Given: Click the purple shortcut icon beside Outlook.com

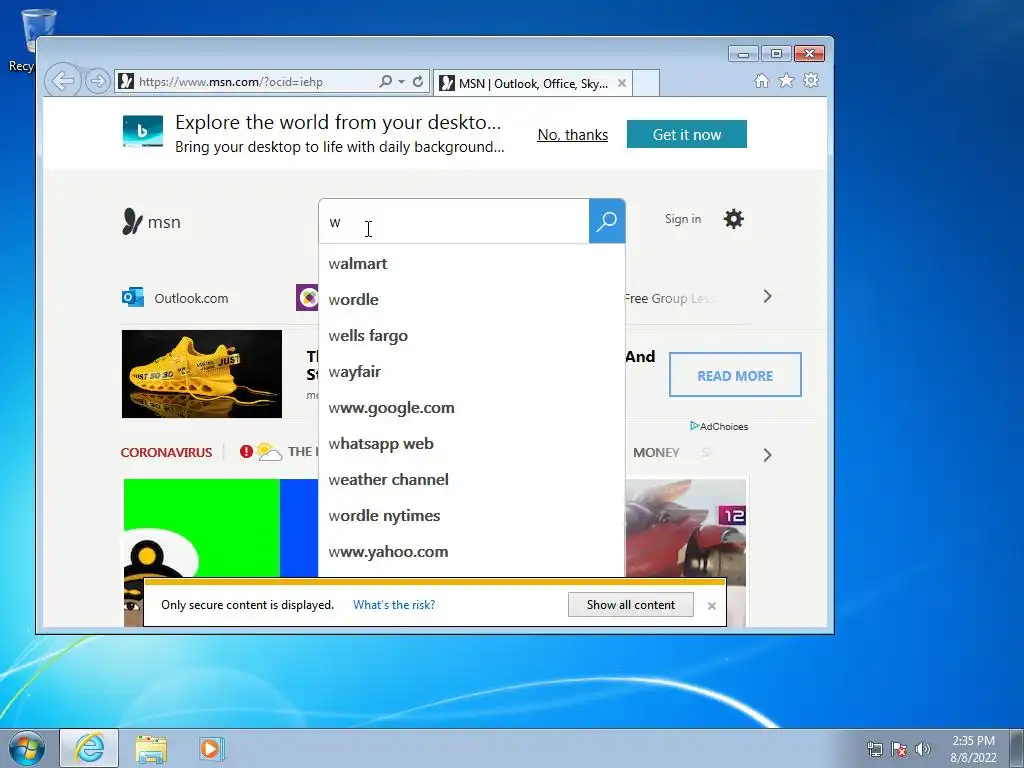Looking at the screenshot, I should click(x=307, y=298).
